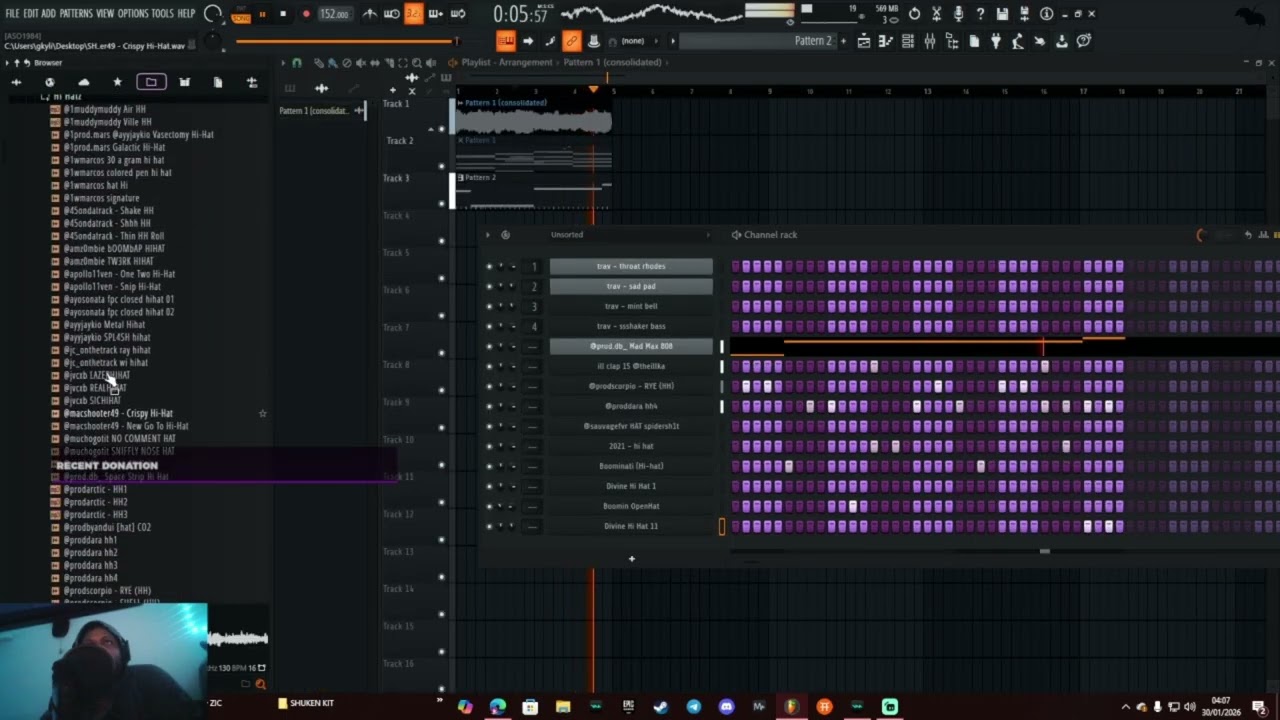Select the @proddara hh4 channel button
This screenshot has width=1280, height=720.
point(631,406)
